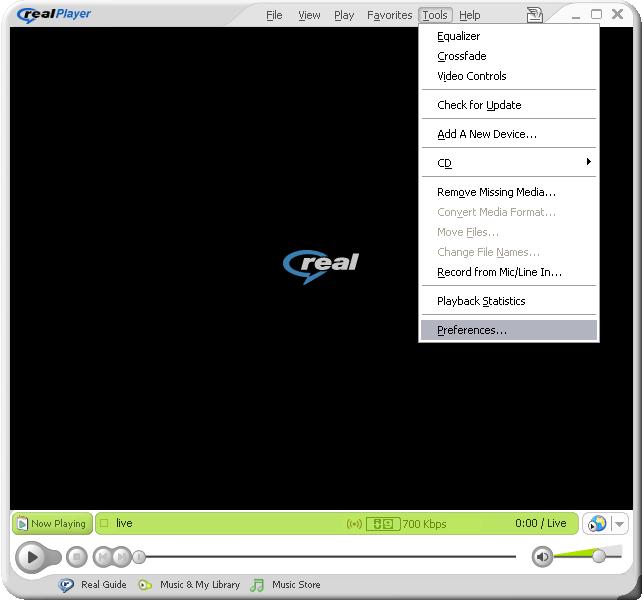Click the Now Playing button
Viewport: 643px width, 601px height.
[x=52, y=524]
